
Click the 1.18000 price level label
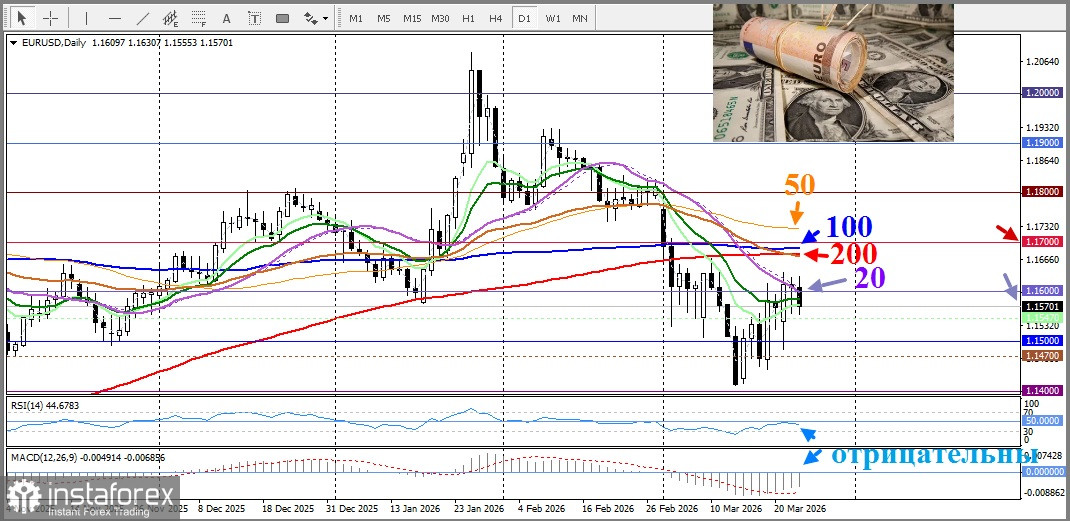tap(1043, 192)
